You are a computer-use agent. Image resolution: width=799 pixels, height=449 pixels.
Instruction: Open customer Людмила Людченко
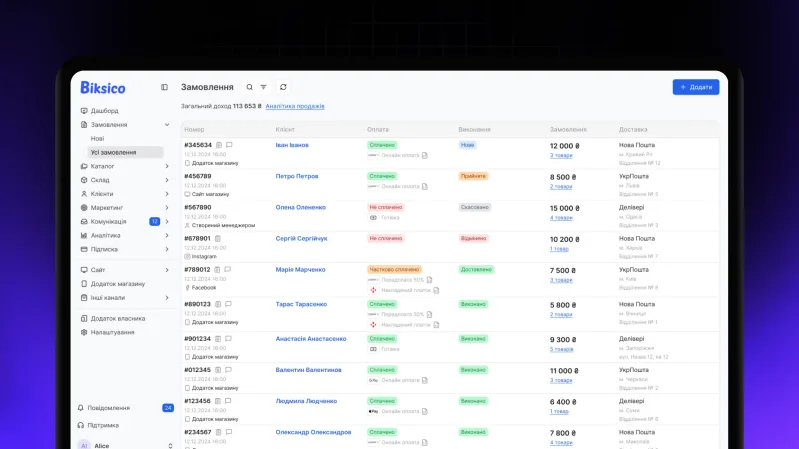pyautogui.click(x=306, y=401)
